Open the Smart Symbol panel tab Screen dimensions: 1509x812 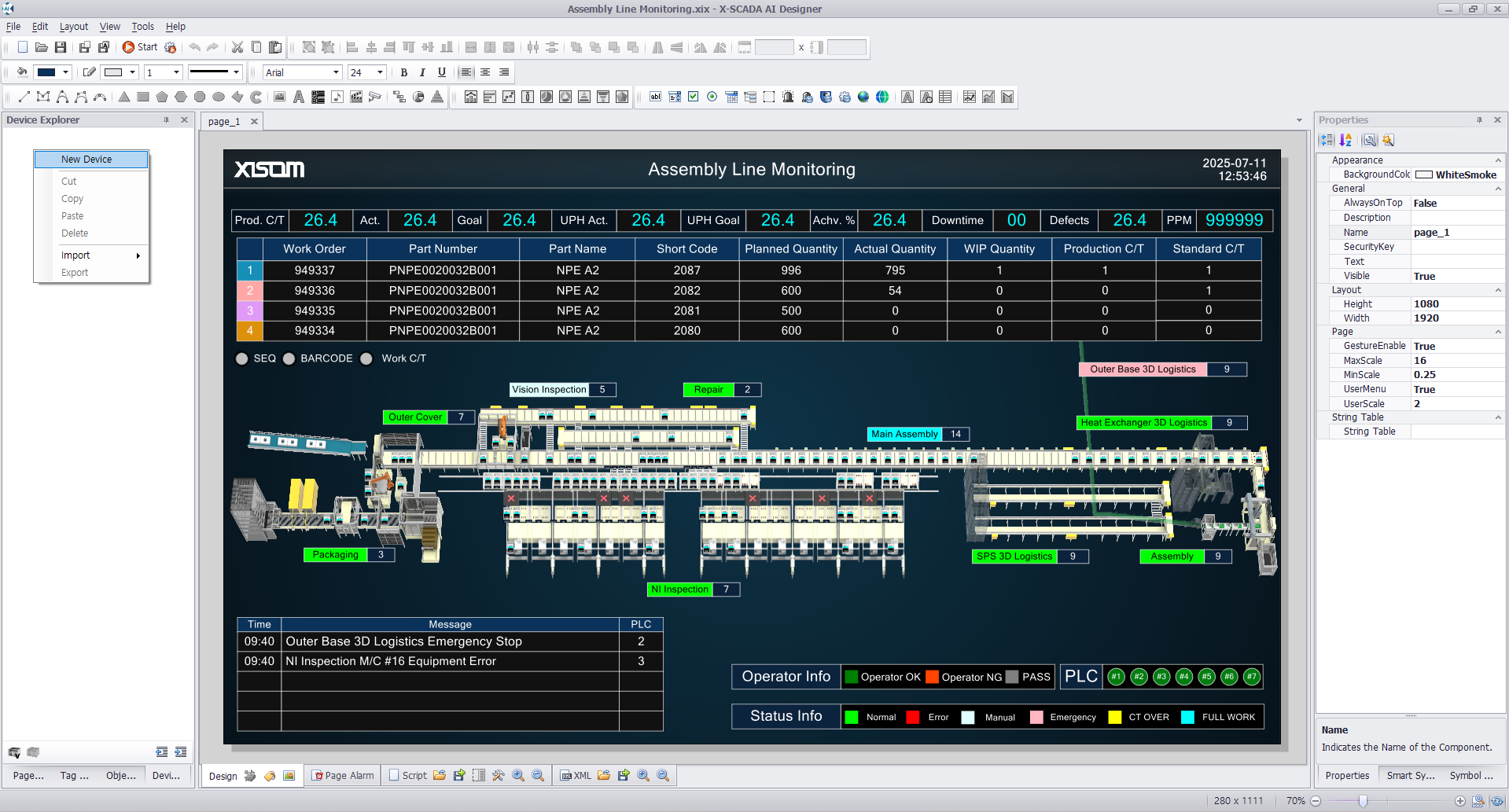click(1411, 776)
